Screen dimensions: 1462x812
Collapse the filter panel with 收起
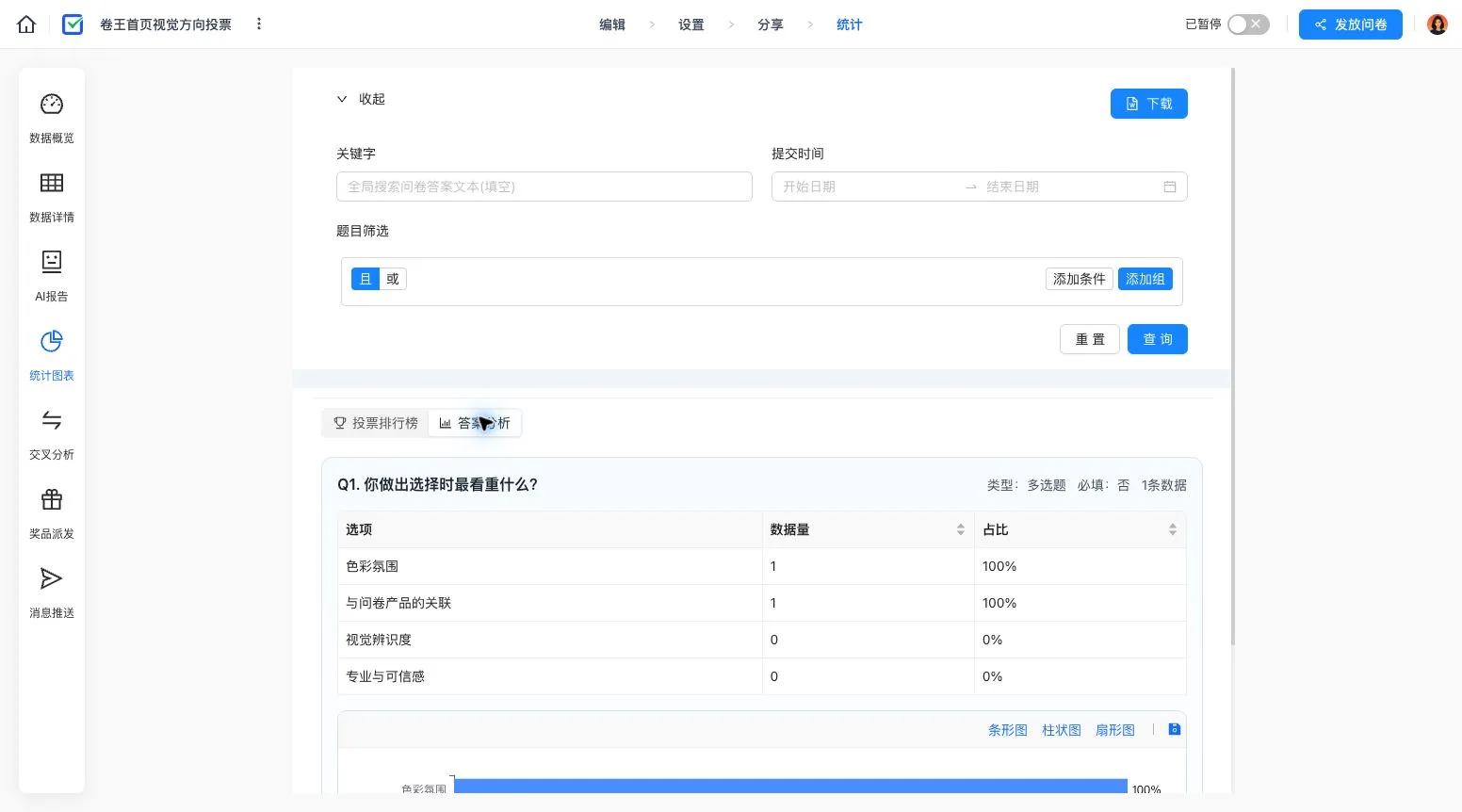point(361,99)
